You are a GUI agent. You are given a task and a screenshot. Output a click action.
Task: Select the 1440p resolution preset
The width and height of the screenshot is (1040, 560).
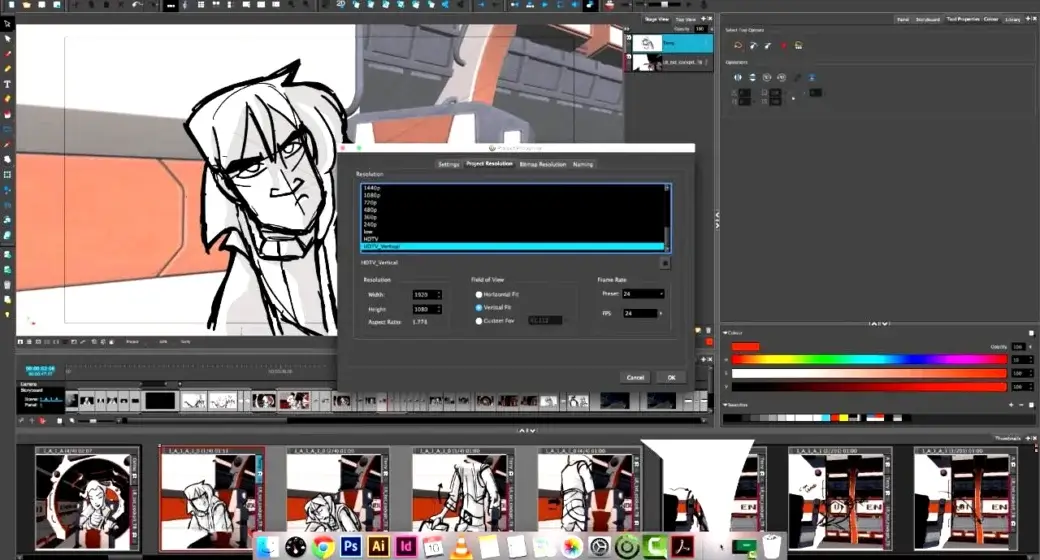tap(512, 188)
